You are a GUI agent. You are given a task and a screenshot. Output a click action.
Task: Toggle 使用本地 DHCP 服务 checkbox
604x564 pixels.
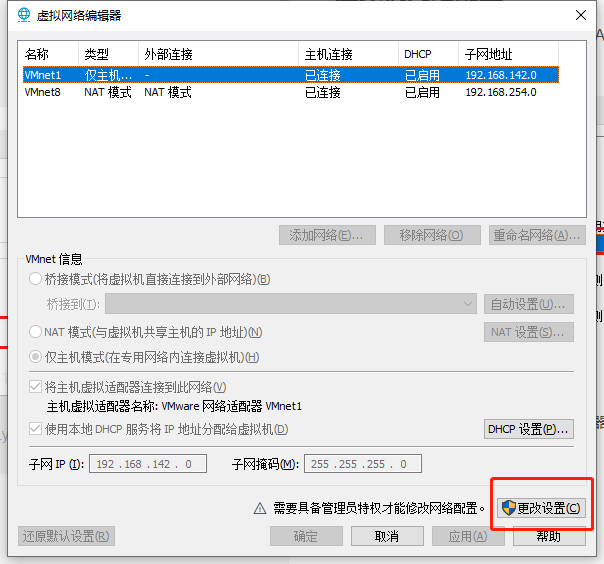tap(35, 429)
